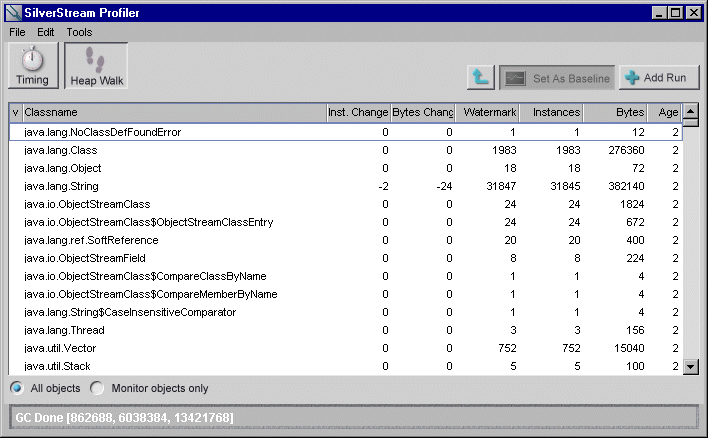Select ObjectStreamClass$CompareMemberByName row
Viewport: 708px width, 438px height.
(x=346, y=294)
